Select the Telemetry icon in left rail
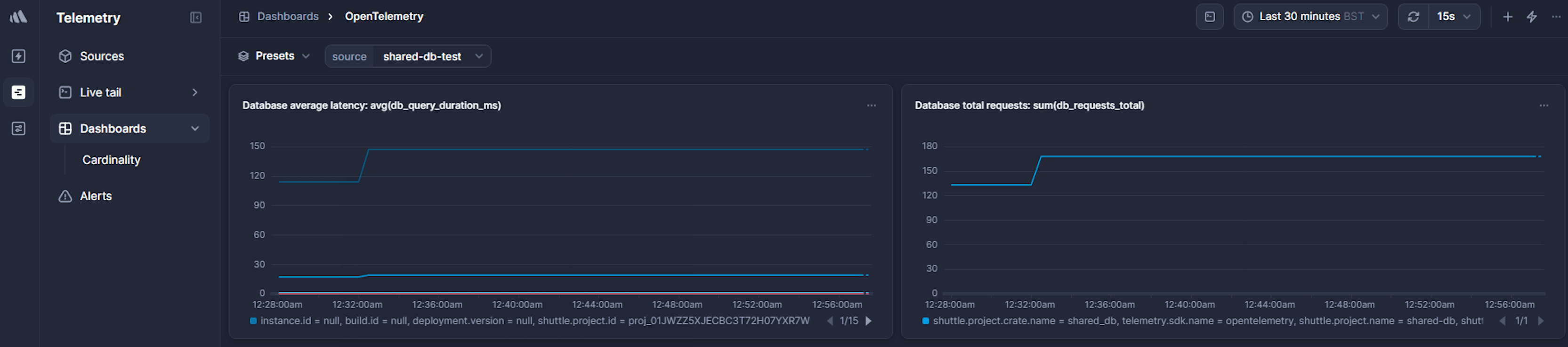 point(18,92)
